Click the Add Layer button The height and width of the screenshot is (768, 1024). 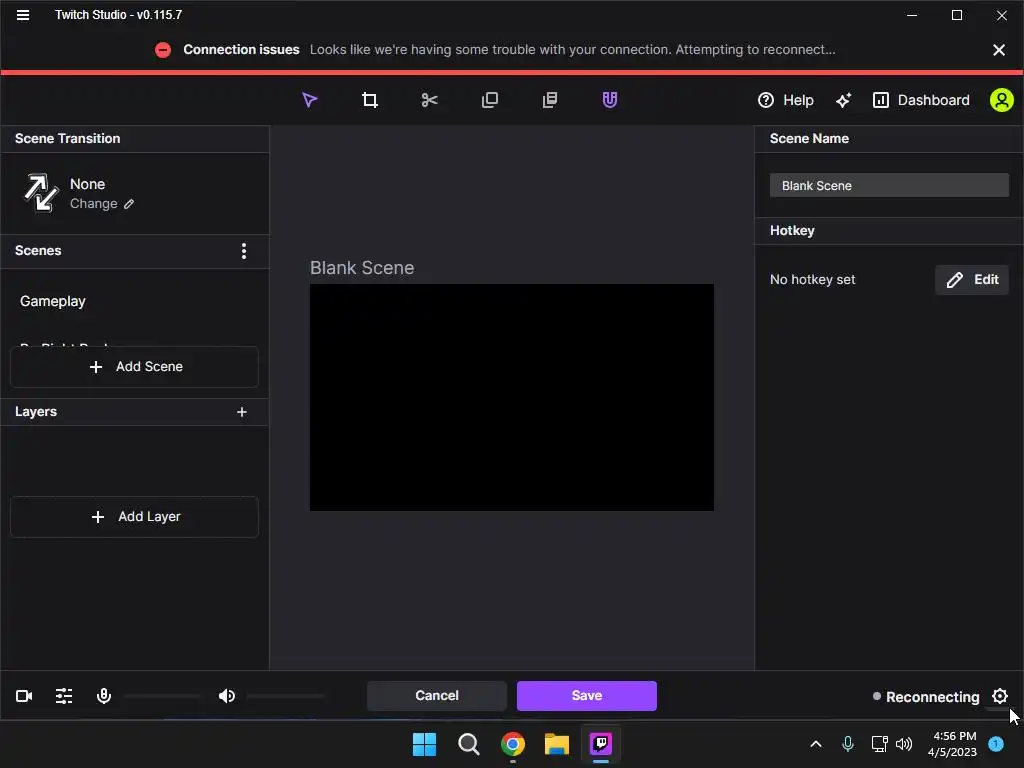pyautogui.click(x=135, y=517)
